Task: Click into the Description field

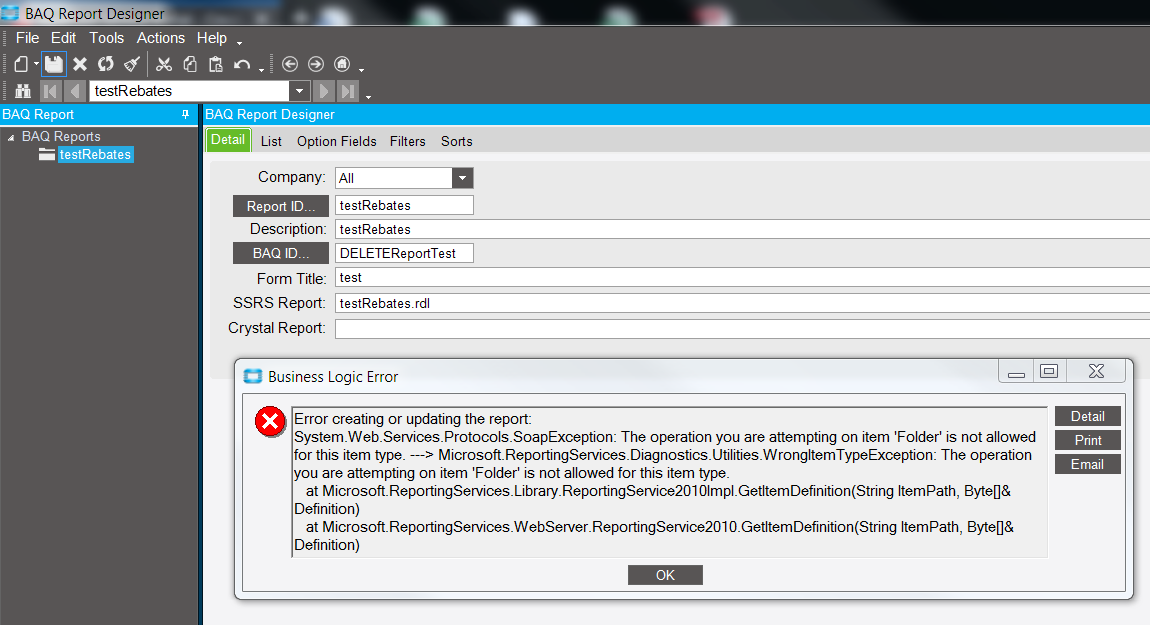Action: pyautogui.click(x=742, y=229)
